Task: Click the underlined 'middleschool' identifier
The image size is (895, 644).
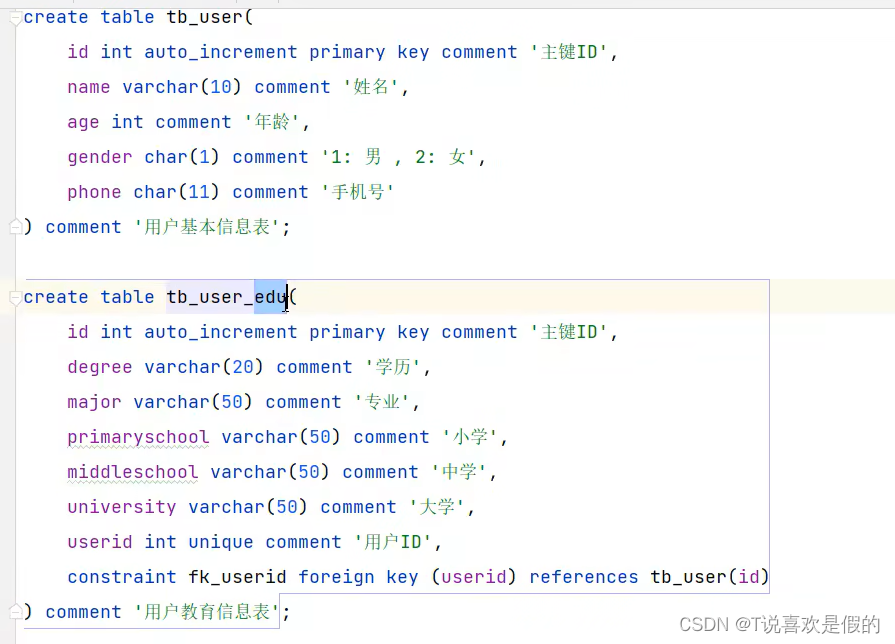Action: [x=132, y=472]
